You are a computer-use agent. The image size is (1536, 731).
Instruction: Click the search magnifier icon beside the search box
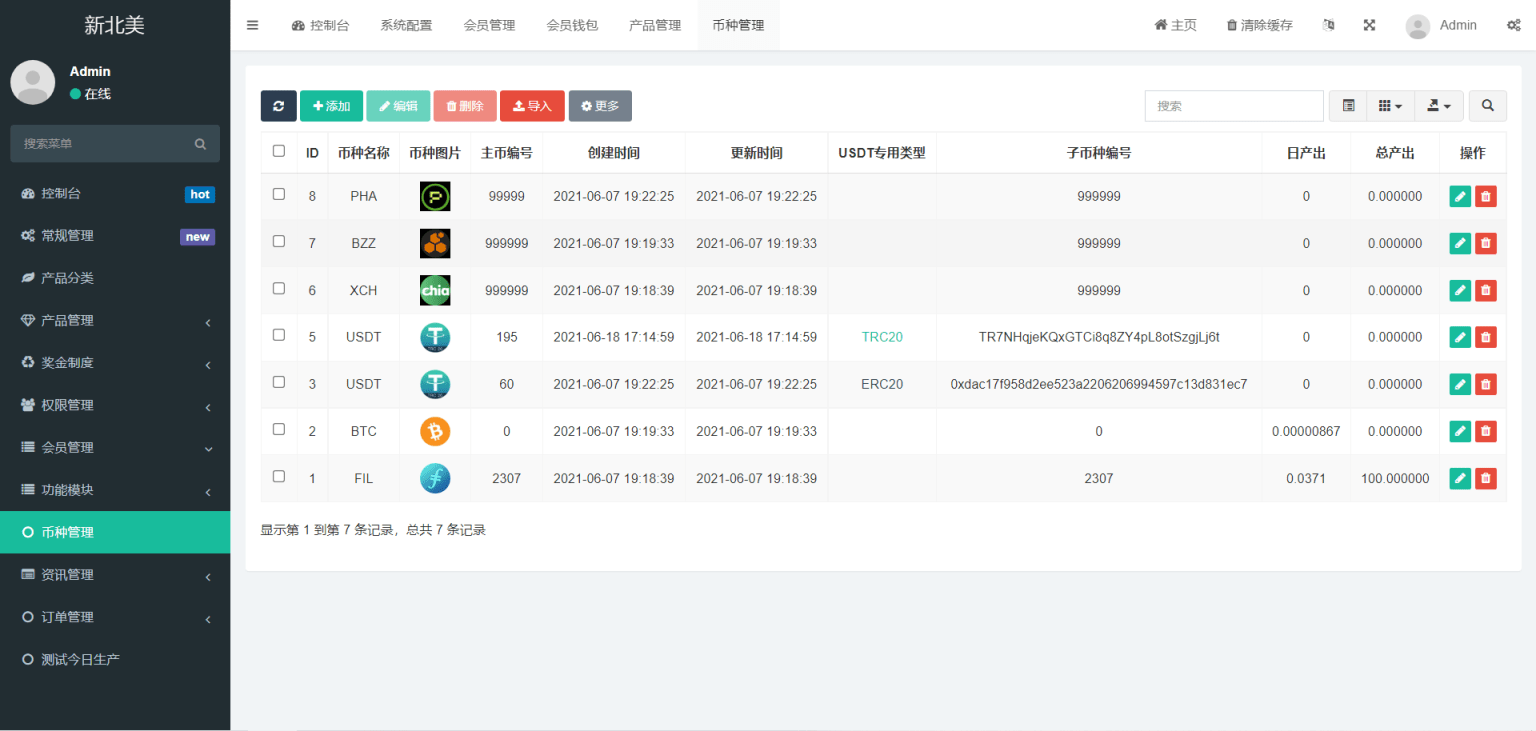(x=1487, y=105)
